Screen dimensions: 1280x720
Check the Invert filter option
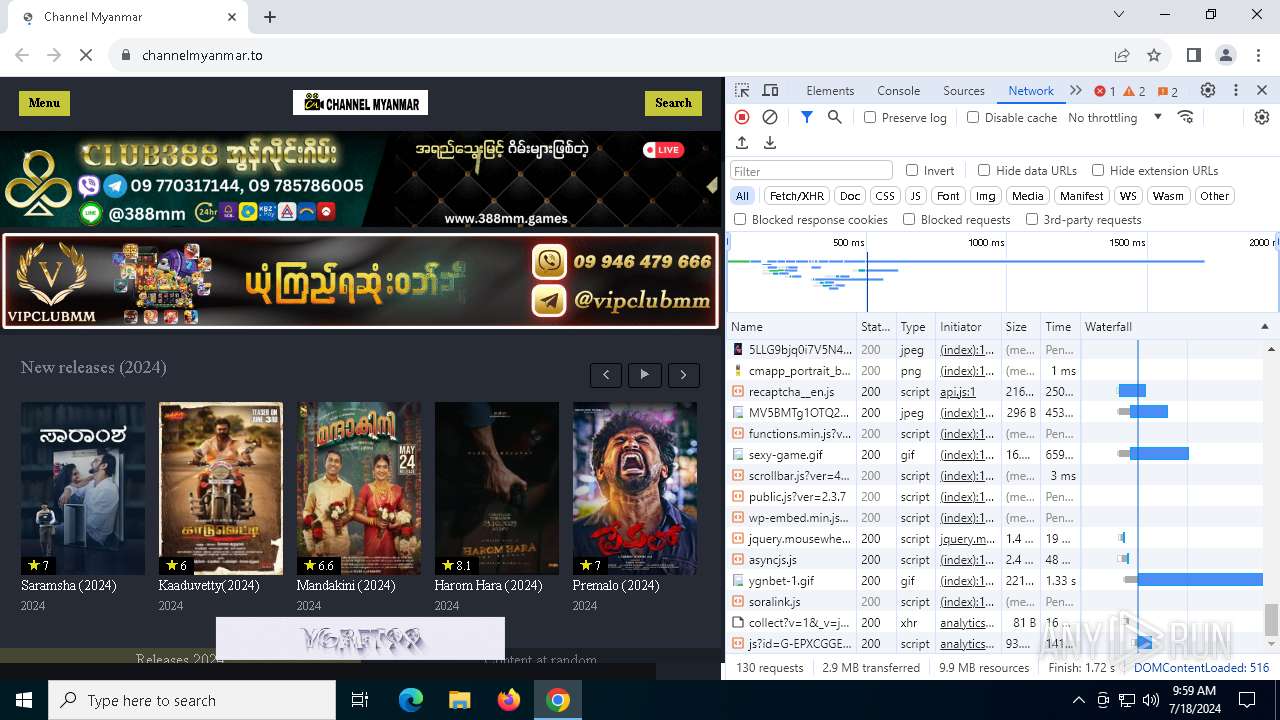(912, 170)
